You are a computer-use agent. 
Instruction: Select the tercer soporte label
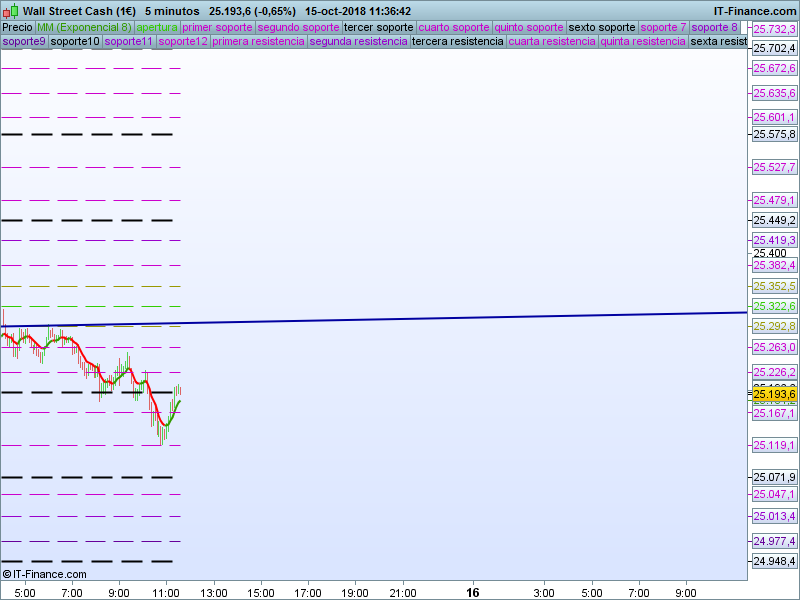tap(379, 27)
